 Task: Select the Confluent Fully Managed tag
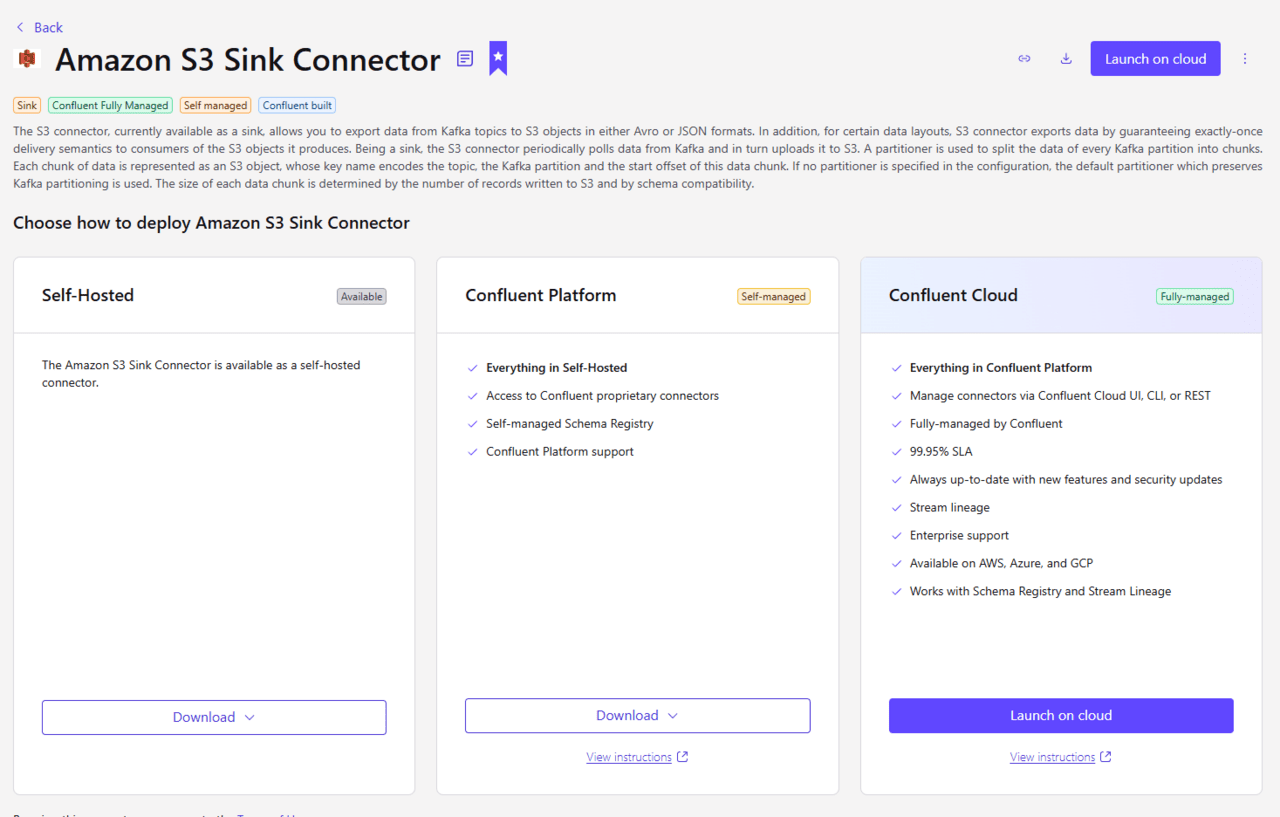110,105
